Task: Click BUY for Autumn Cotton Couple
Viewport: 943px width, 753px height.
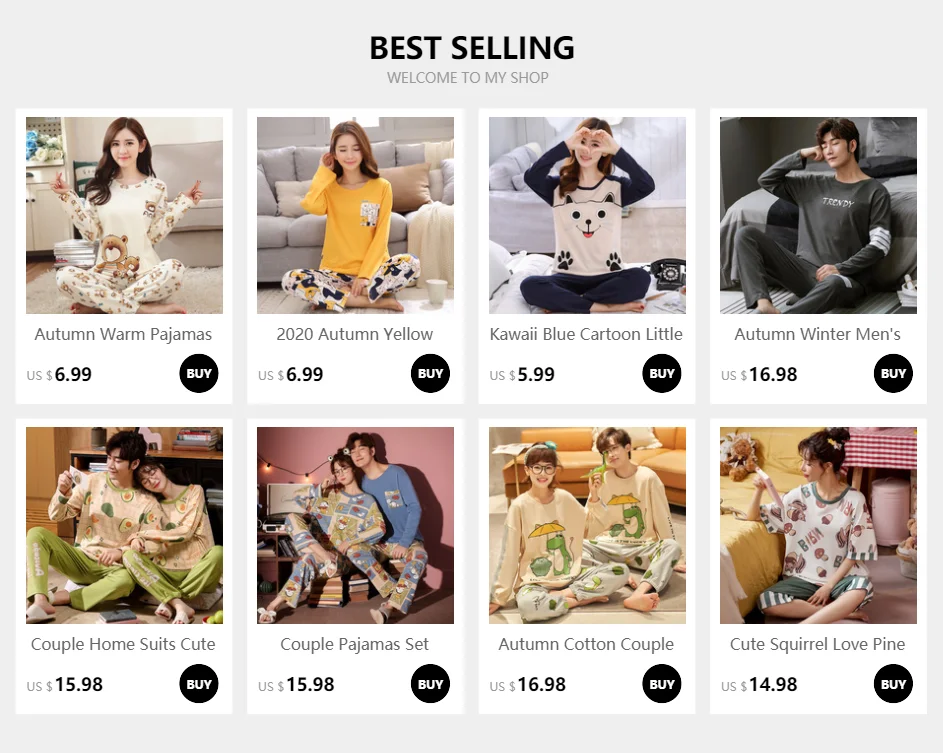Action: tap(662, 684)
